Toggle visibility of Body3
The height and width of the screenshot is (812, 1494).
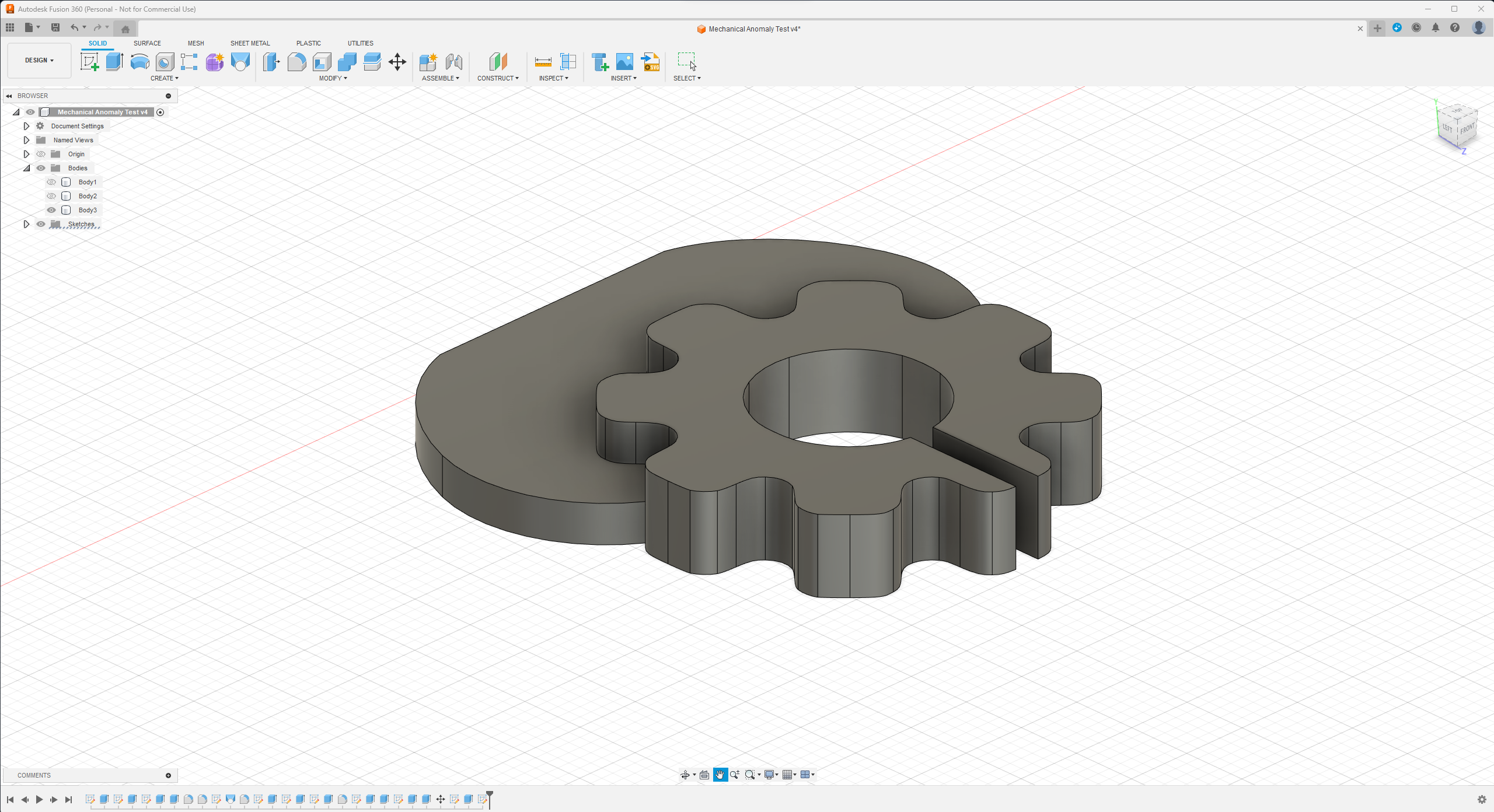click(52, 210)
